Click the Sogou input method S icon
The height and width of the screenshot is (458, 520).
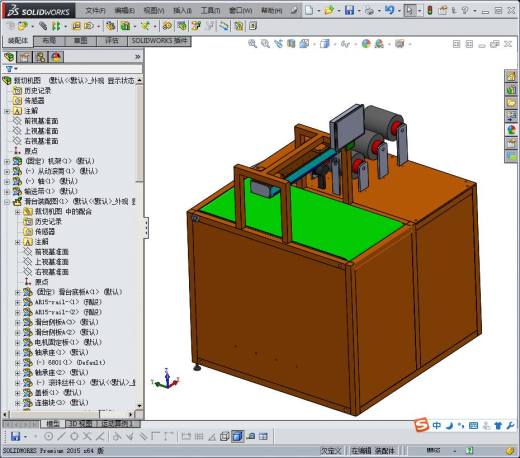click(x=421, y=425)
